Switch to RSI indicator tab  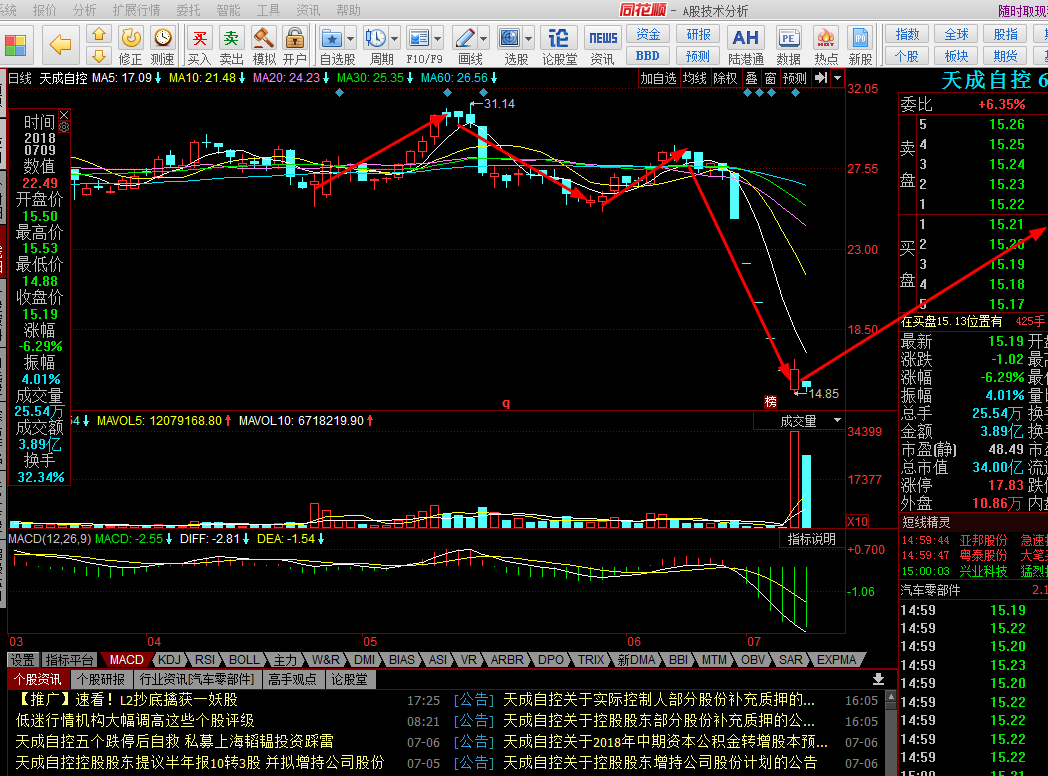205,660
